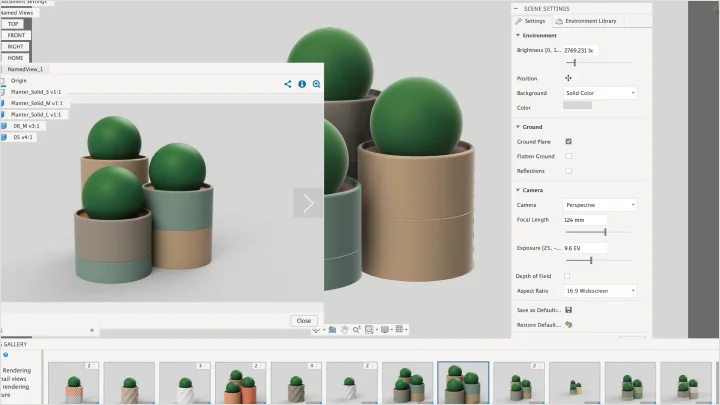Collapse the Environment section
Image resolution: width=720 pixels, height=405 pixels.
coord(518,35)
